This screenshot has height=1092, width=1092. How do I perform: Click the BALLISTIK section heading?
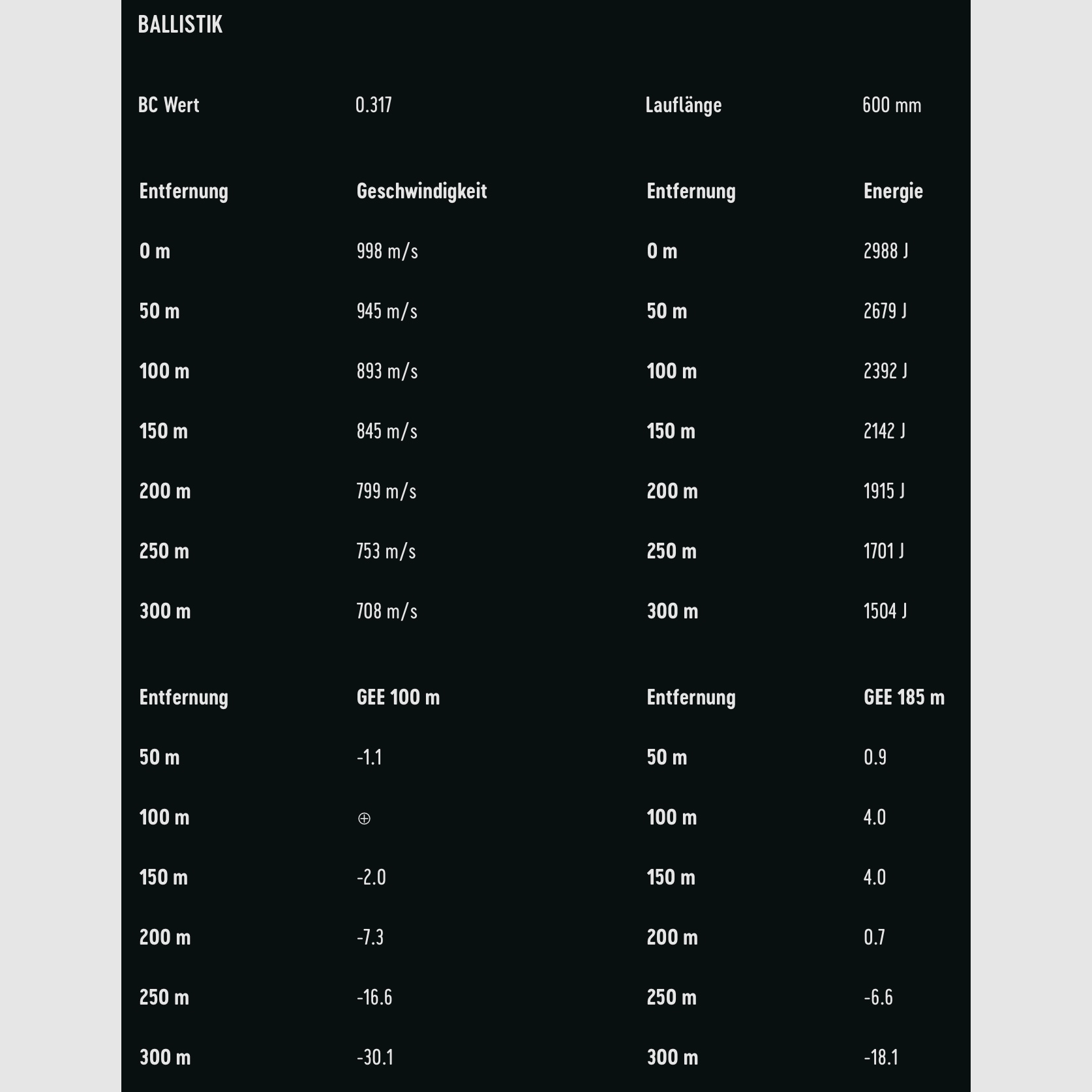tap(180, 25)
